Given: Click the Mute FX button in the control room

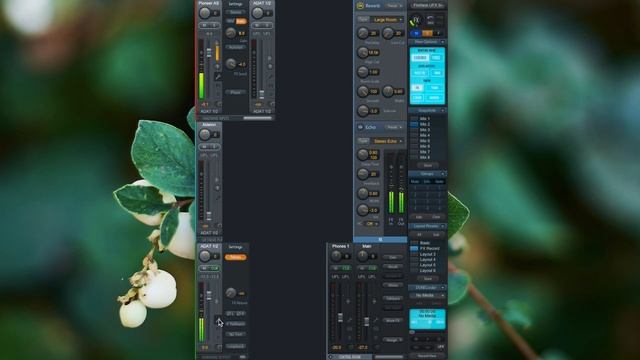Looking at the screenshot, I should (393, 320).
